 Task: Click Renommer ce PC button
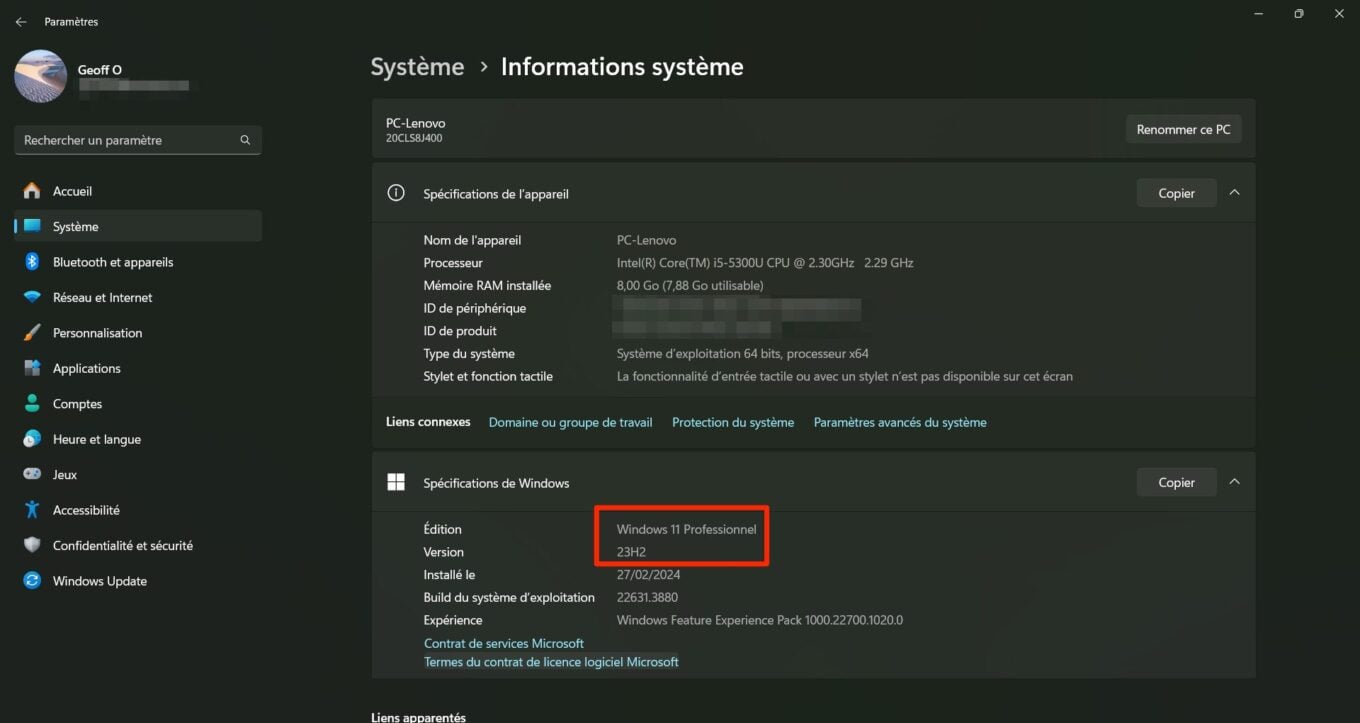1183,130
